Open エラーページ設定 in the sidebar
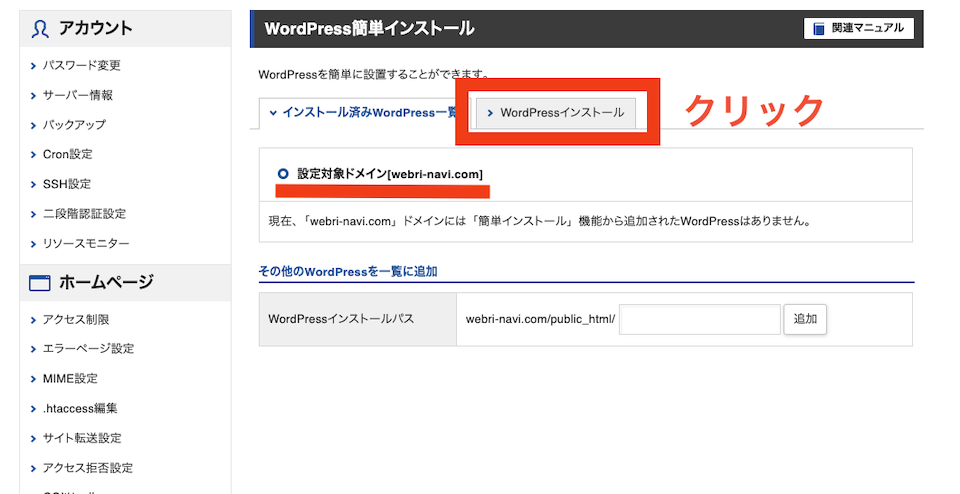 pyautogui.click(x=88, y=348)
